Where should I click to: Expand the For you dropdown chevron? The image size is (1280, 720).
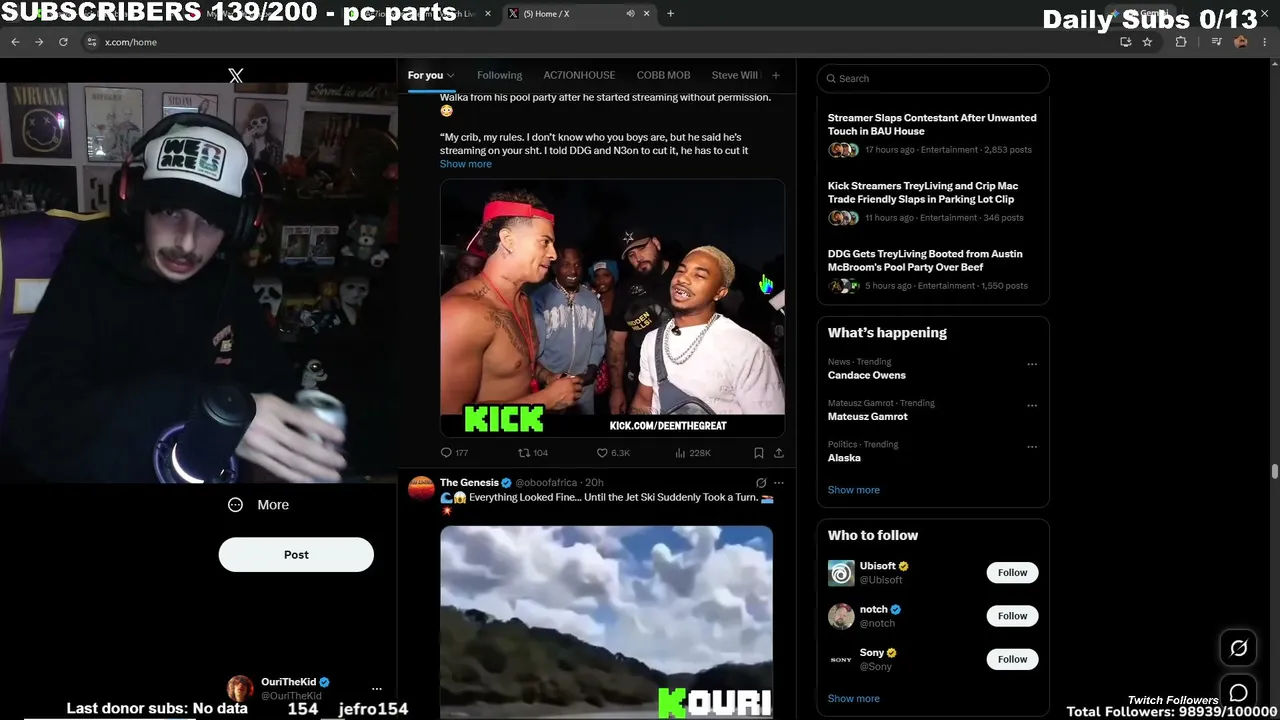coord(451,76)
